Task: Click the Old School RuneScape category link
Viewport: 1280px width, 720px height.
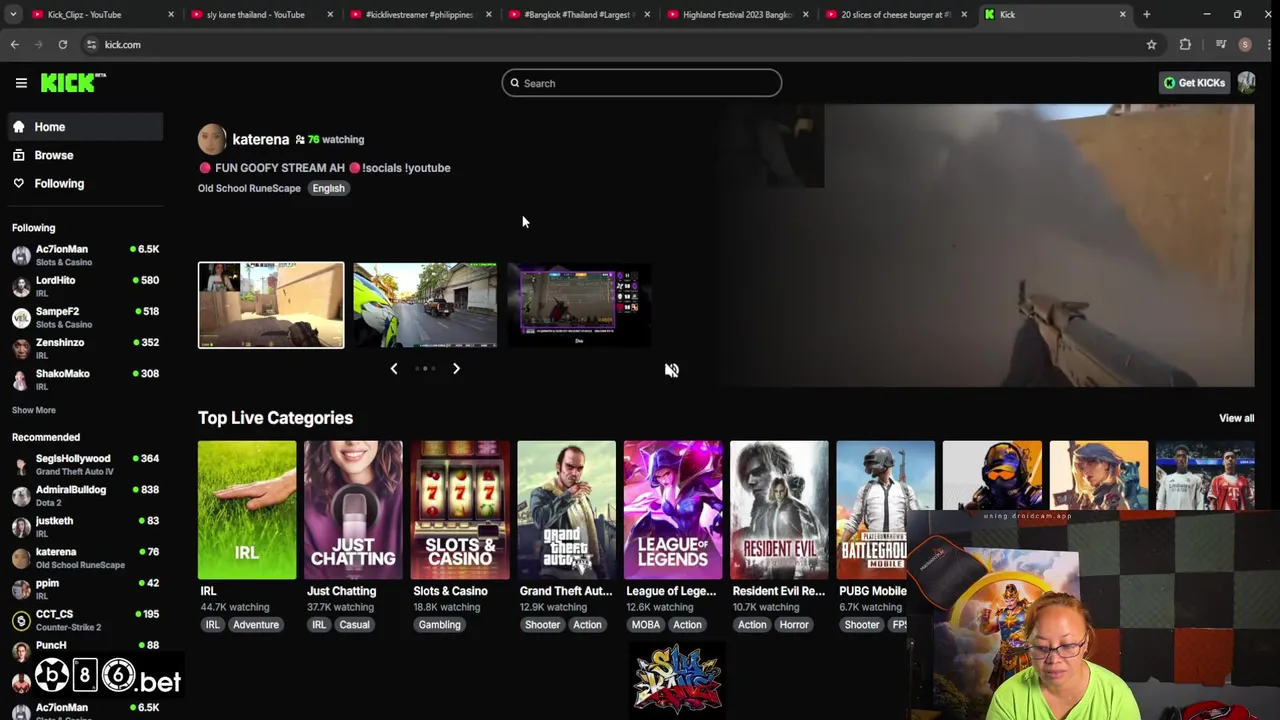Action: pyautogui.click(x=249, y=188)
